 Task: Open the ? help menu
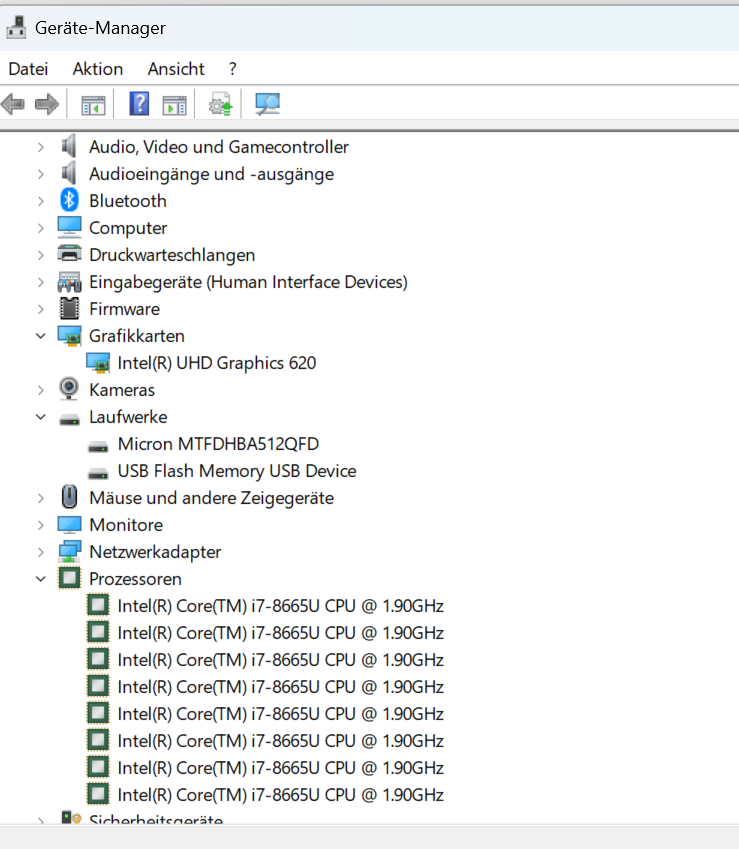coord(233,69)
